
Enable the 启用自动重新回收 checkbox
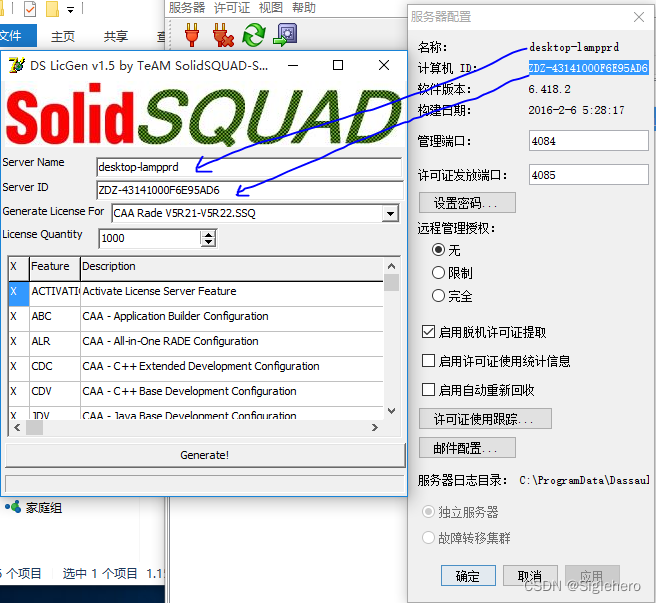[428, 390]
